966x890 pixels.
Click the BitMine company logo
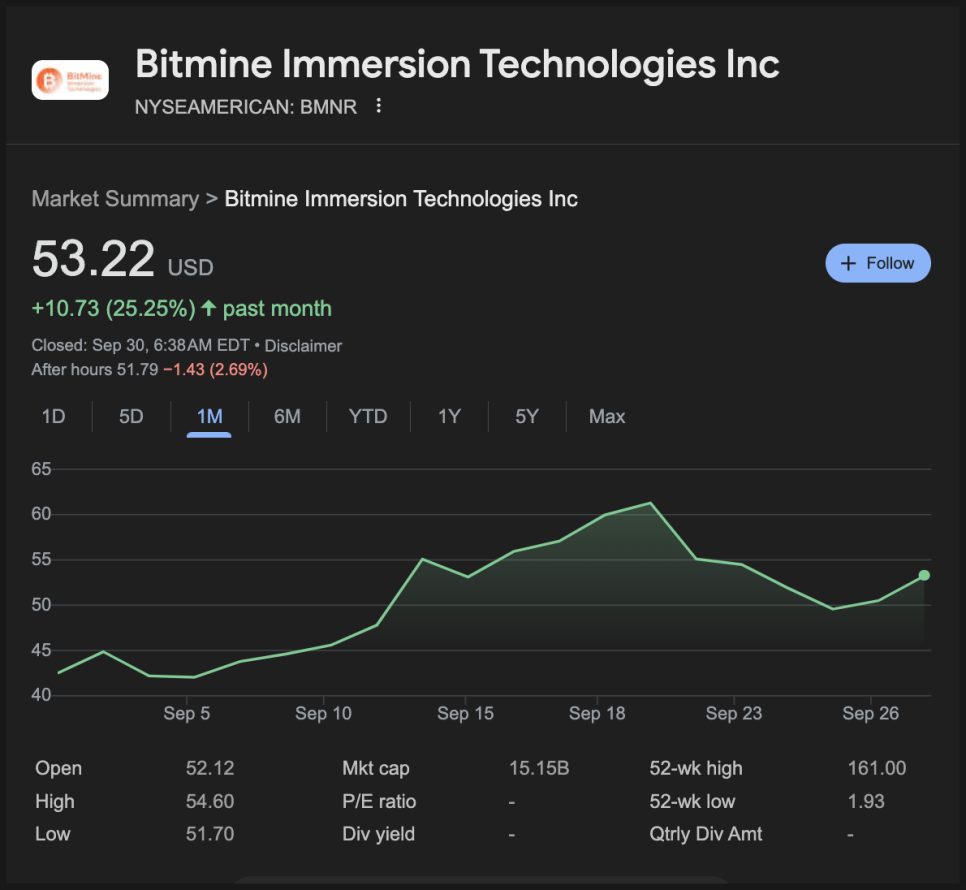pos(70,80)
